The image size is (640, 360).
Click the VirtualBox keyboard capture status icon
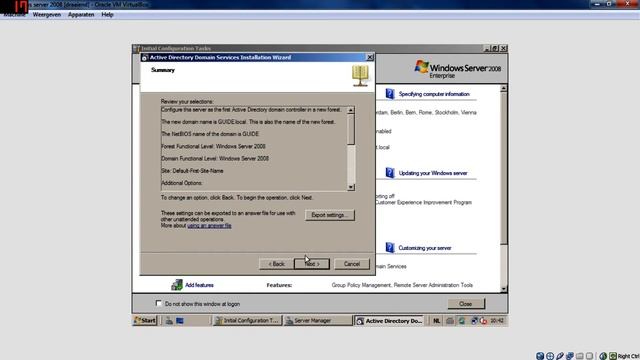click(x=613, y=356)
